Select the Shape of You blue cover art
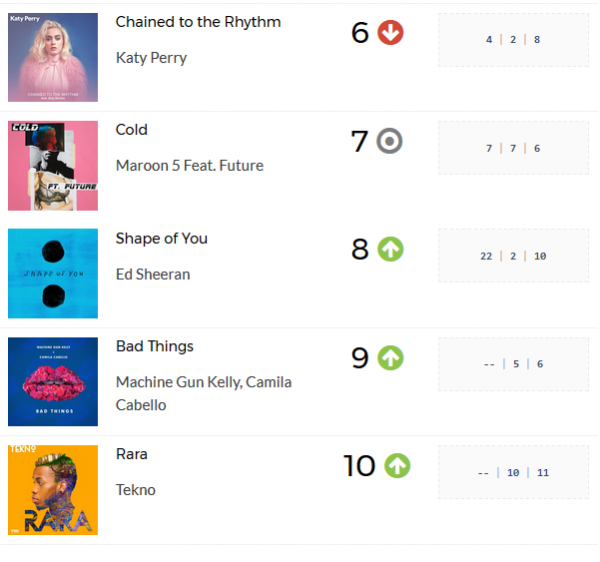This screenshot has height=562, width=600. coord(53,274)
